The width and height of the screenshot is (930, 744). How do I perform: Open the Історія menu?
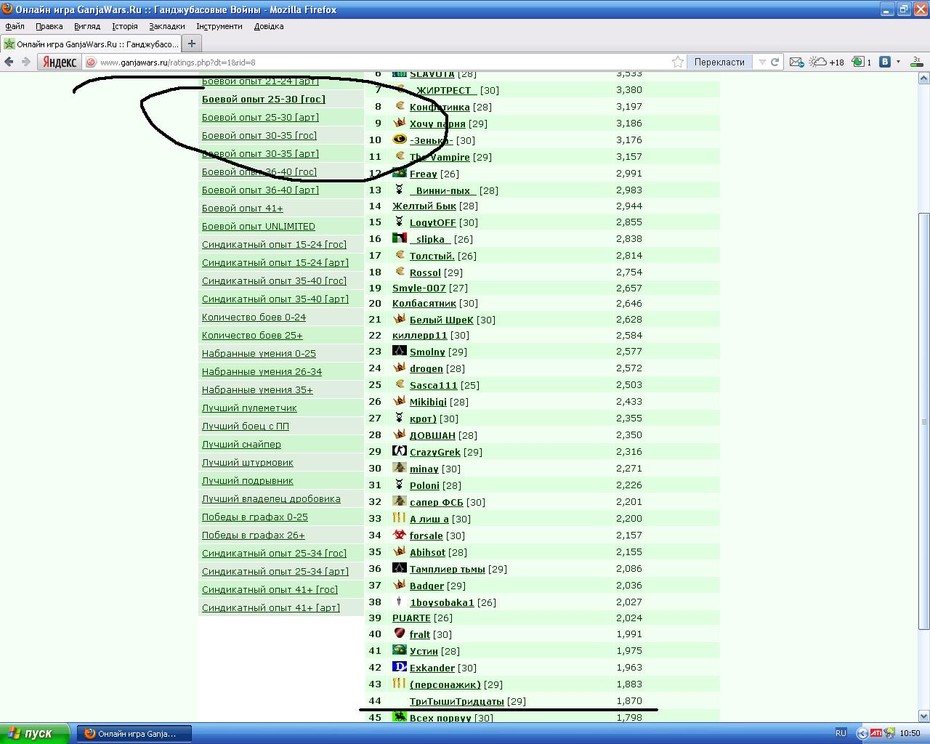coord(125,26)
